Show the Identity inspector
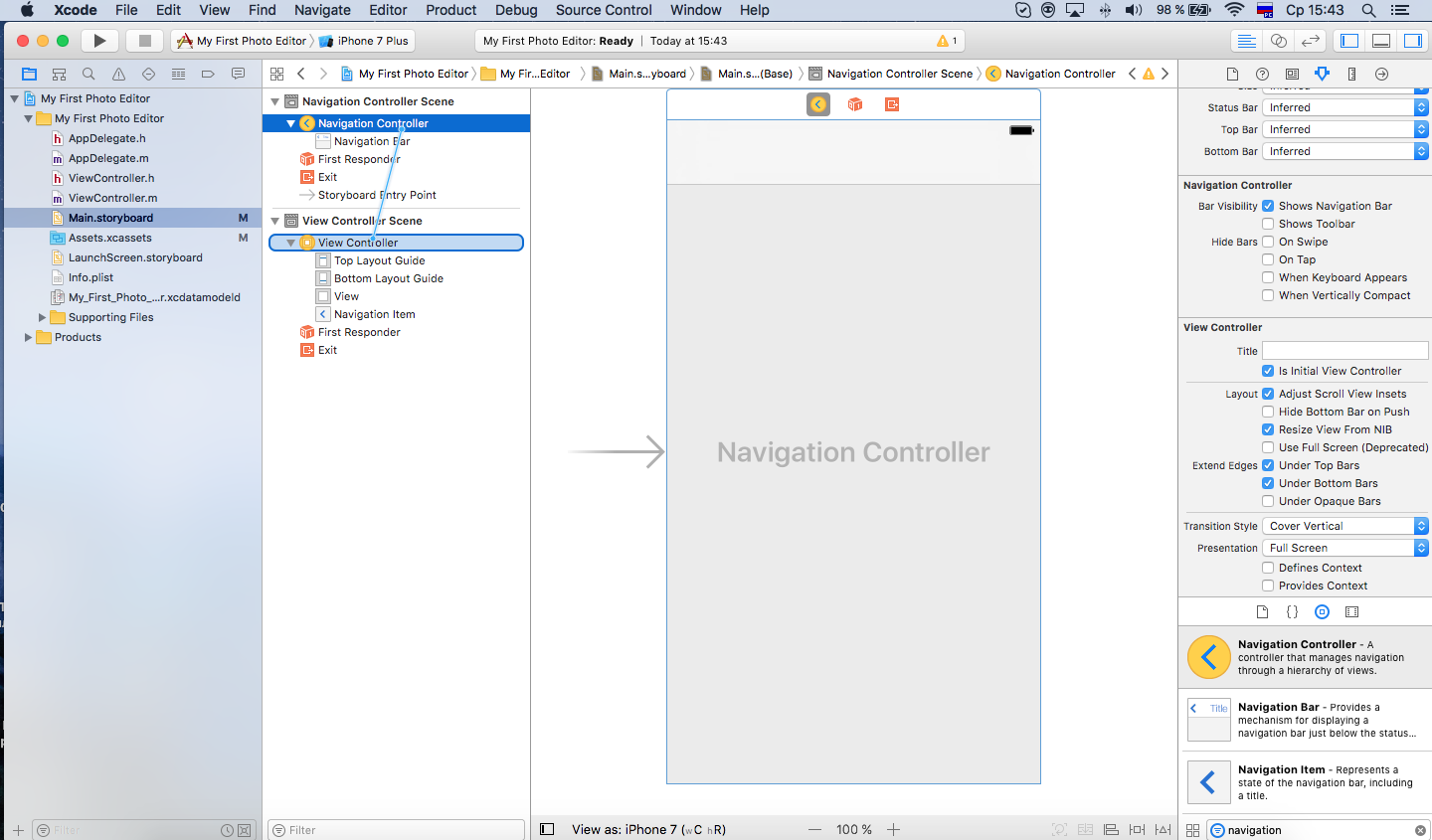The height and width of the screenshot is (840, 1432). pyautogui.click(x=1292, y=74)
